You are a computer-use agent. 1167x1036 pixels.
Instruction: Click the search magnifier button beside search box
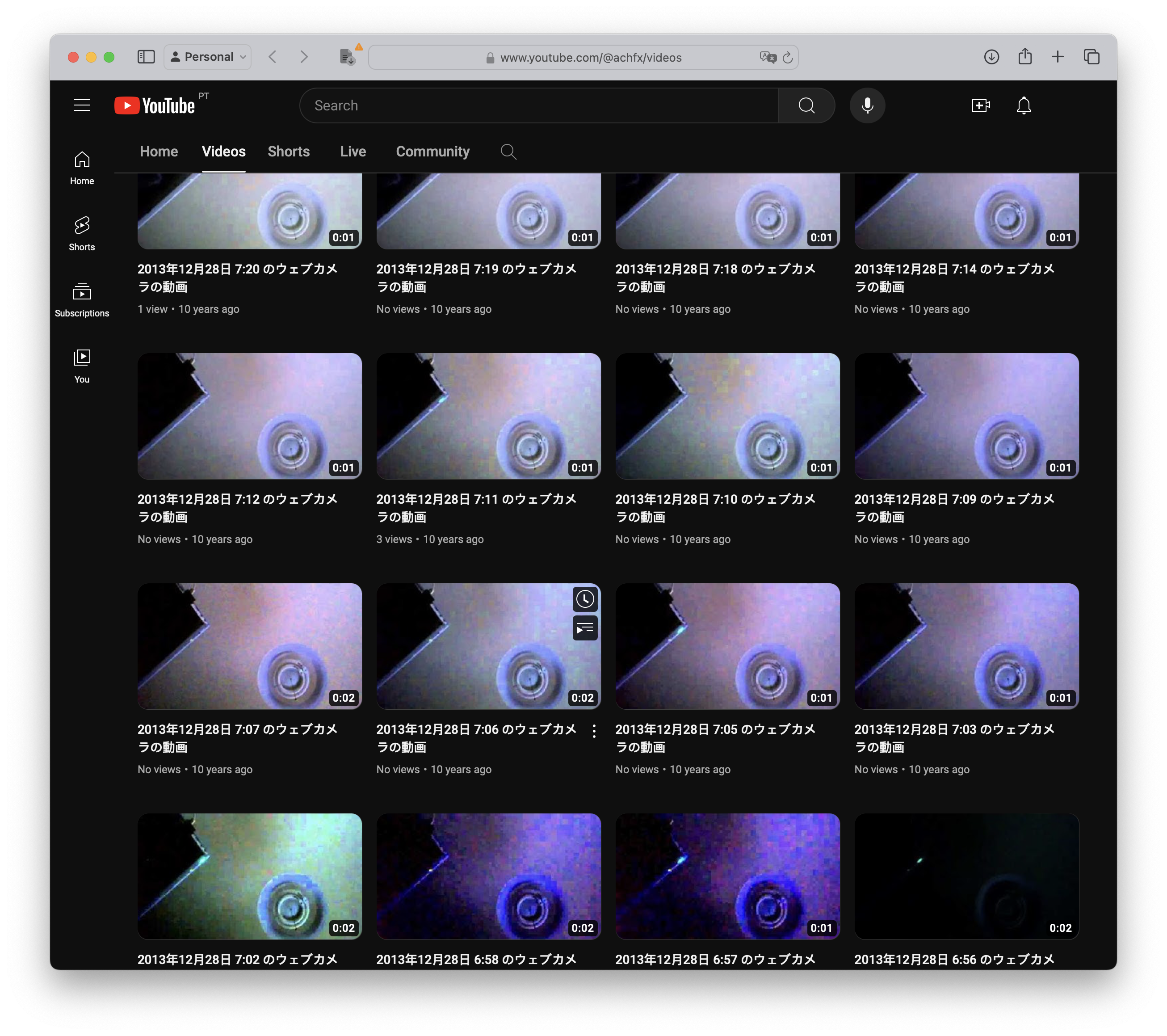806,105
